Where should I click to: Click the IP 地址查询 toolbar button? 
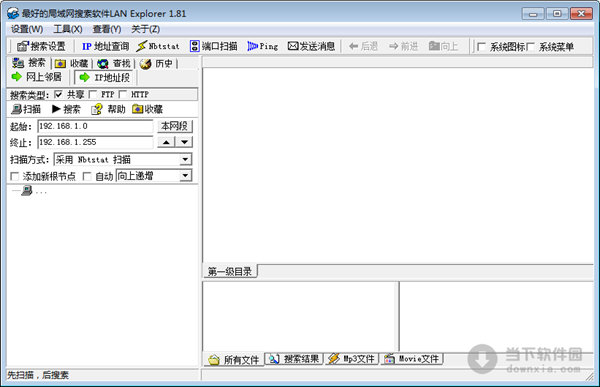[x=105, y=46]
